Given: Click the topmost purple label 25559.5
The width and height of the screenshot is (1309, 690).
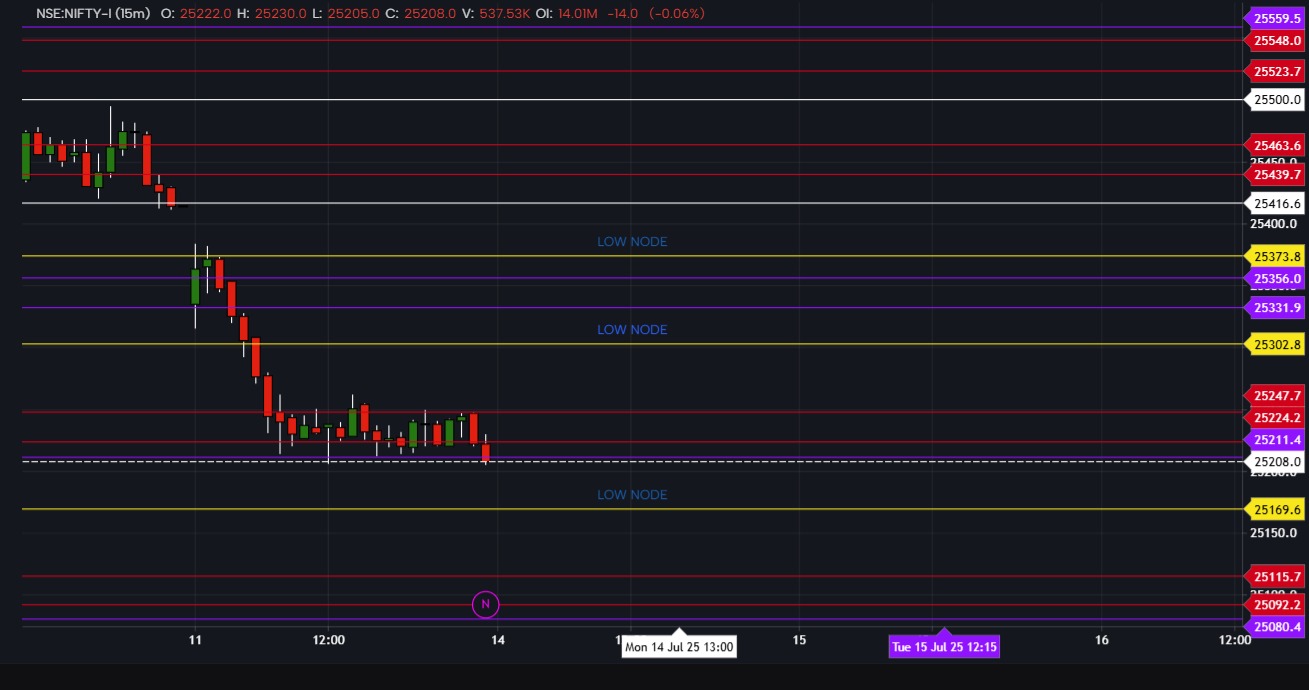Looking at the screenshot, I should [x=1275, y=19].
